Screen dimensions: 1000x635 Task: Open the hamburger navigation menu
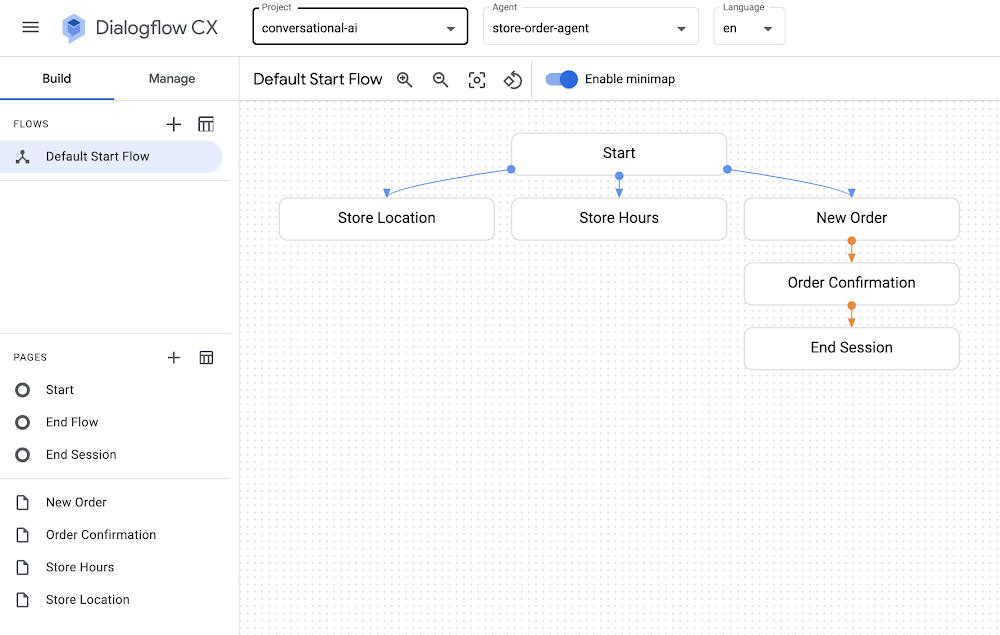[x=31, y=27]
